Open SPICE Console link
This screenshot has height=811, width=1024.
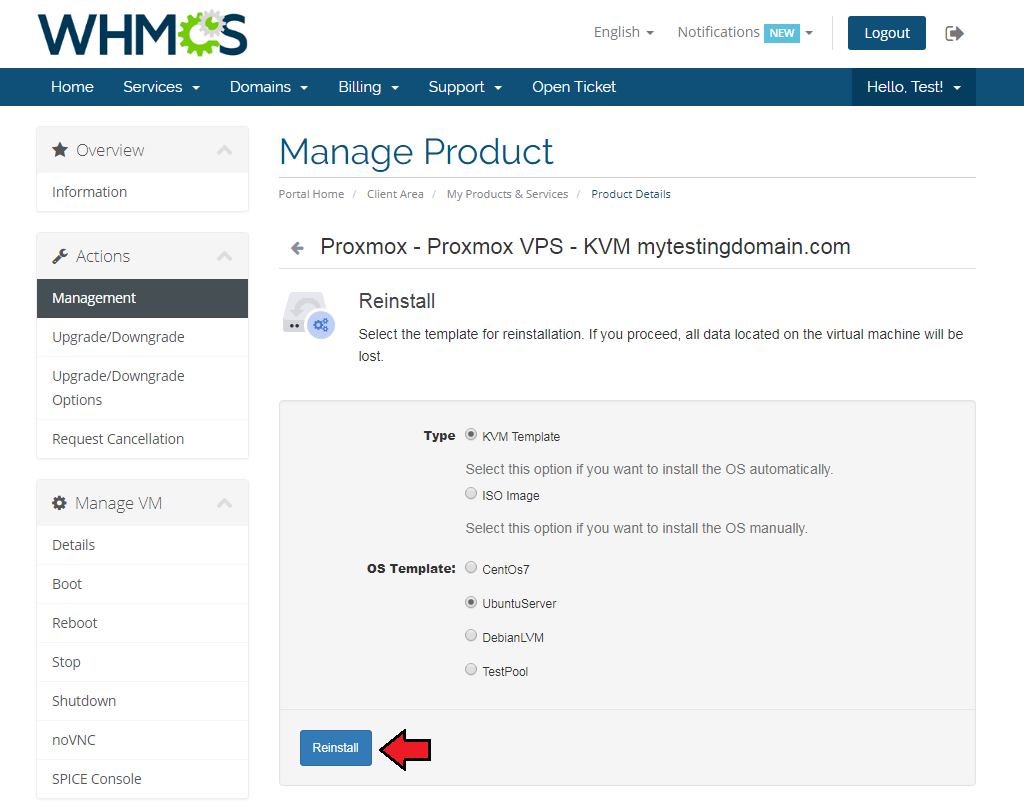(x=142, y=779)
